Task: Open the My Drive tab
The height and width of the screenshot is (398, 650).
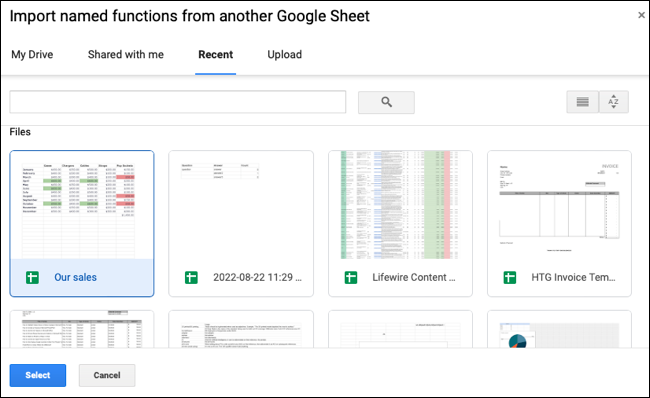Action: (32, 55)
